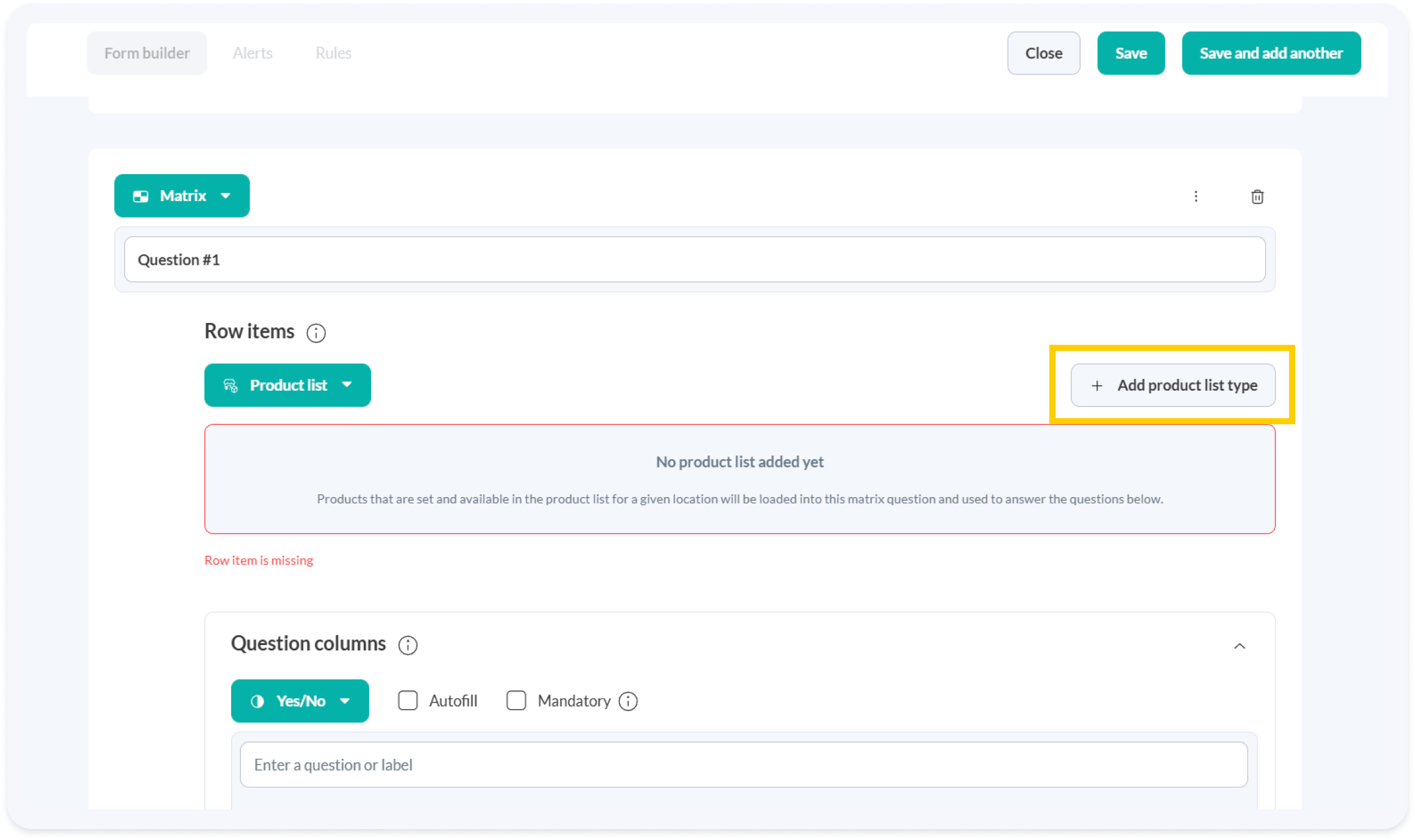Viewport: 1415px width, 840px height.
Task: Click the Enter a question or label field
Action: pos(743,765)
